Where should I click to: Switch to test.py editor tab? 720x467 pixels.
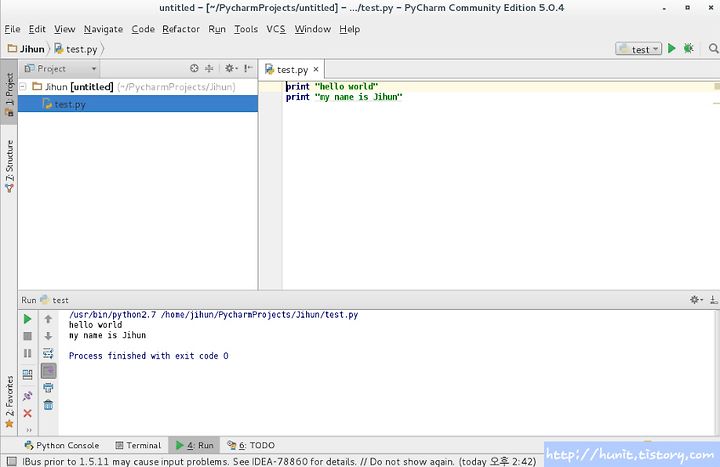tap(292, 69)
